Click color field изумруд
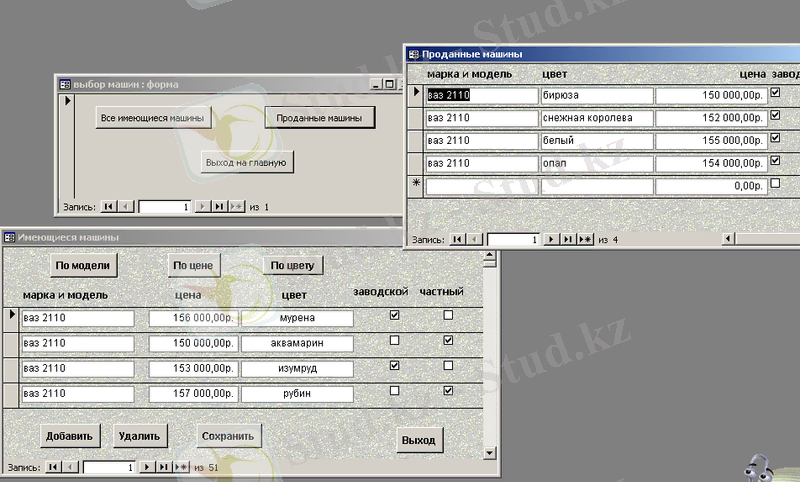 [297, 369]
